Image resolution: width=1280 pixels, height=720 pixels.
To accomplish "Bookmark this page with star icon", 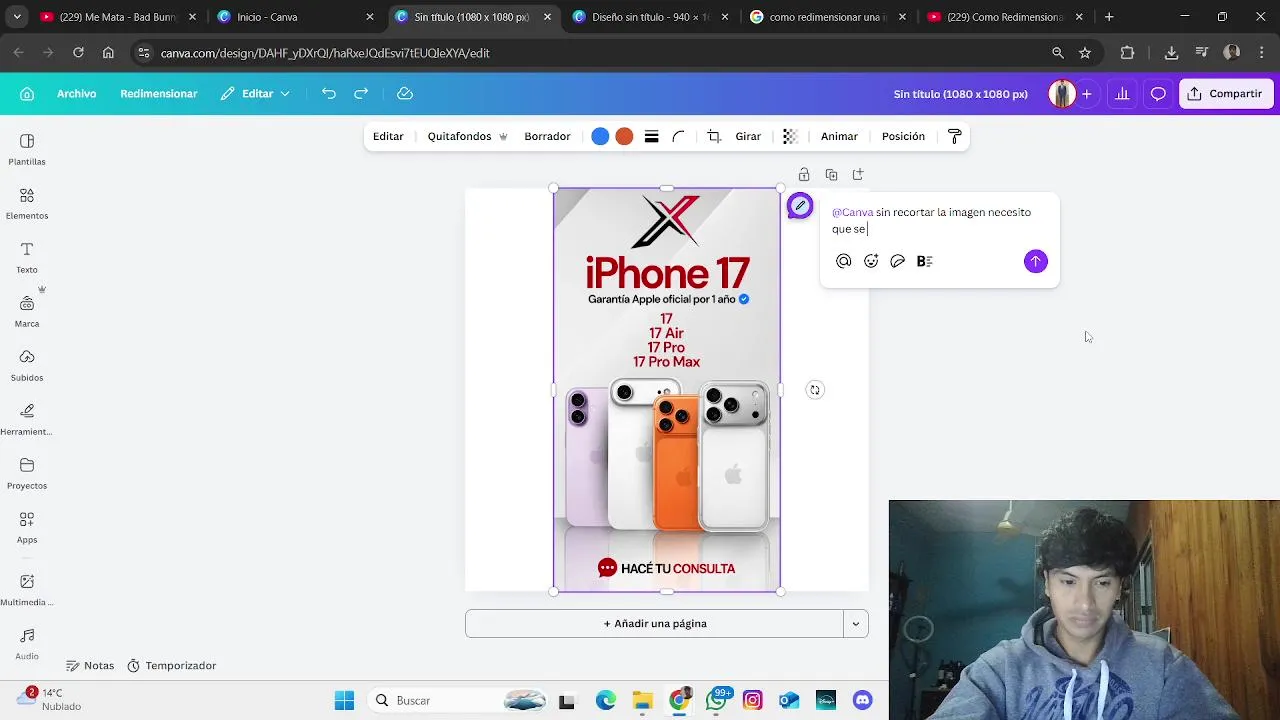I will click(1085, 53).
